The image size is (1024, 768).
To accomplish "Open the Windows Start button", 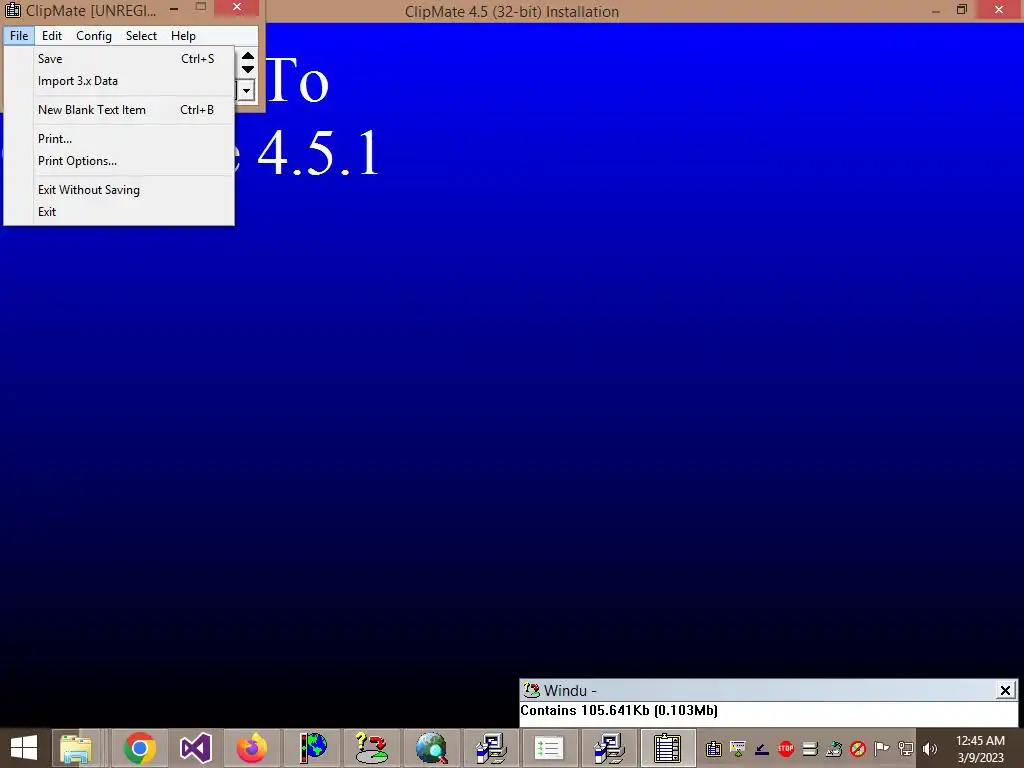I will click(24, 748).
